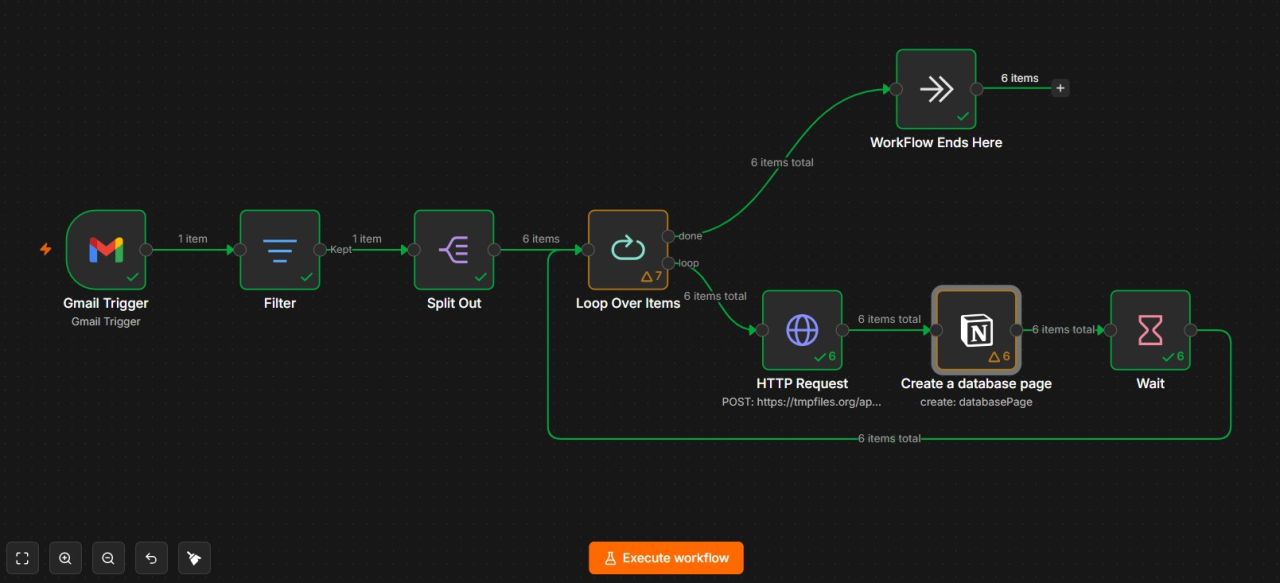Viewport: 1280px width, 583px height.
Task: Open the Gmail Trigger node
Action: [x=106, y=249]
